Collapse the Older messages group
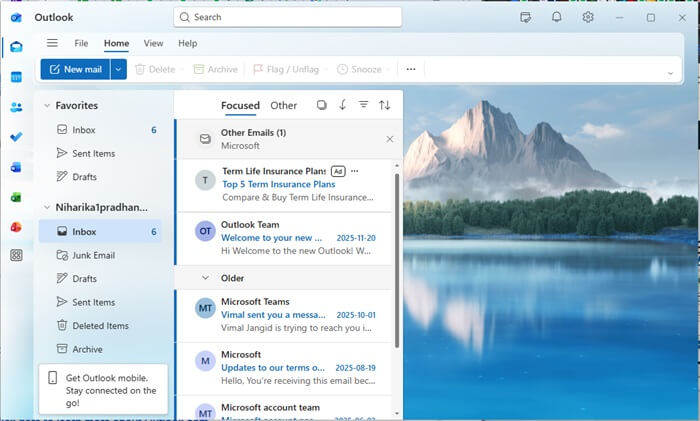The width and height of the screenshot is (700, 421). click(205, 278)
